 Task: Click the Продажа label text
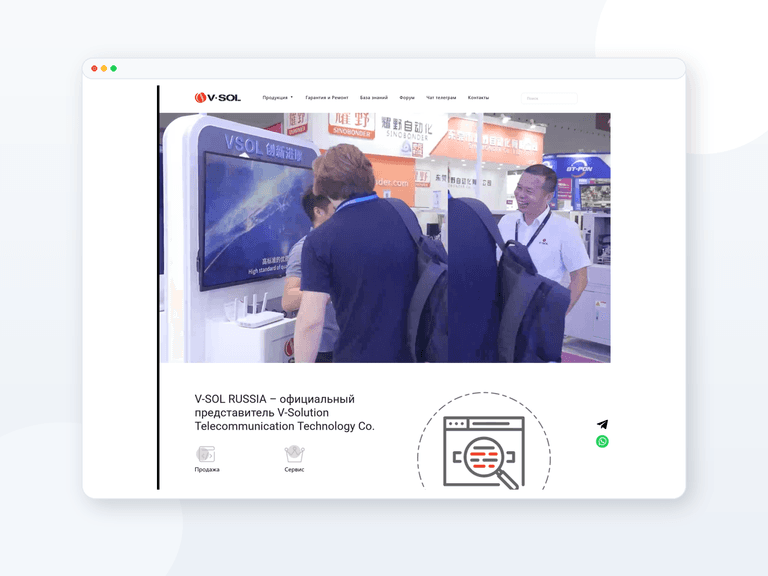click(207, 469)
